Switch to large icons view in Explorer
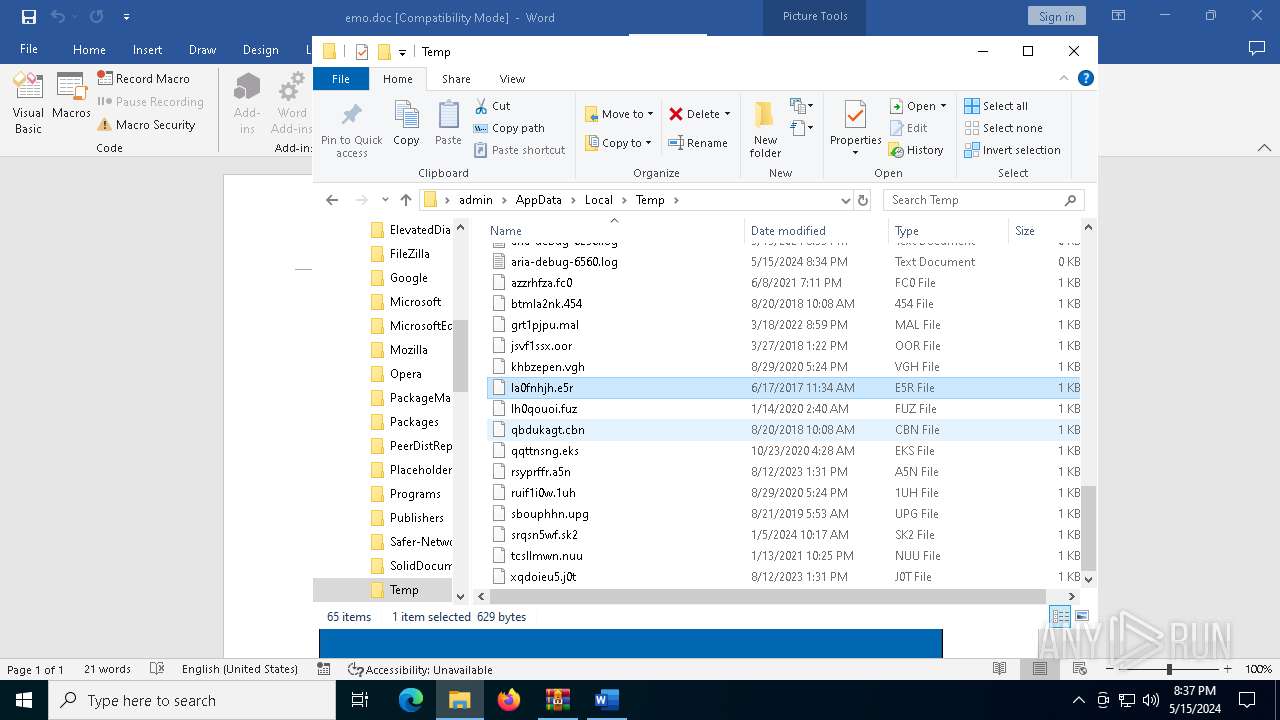 1081,617
